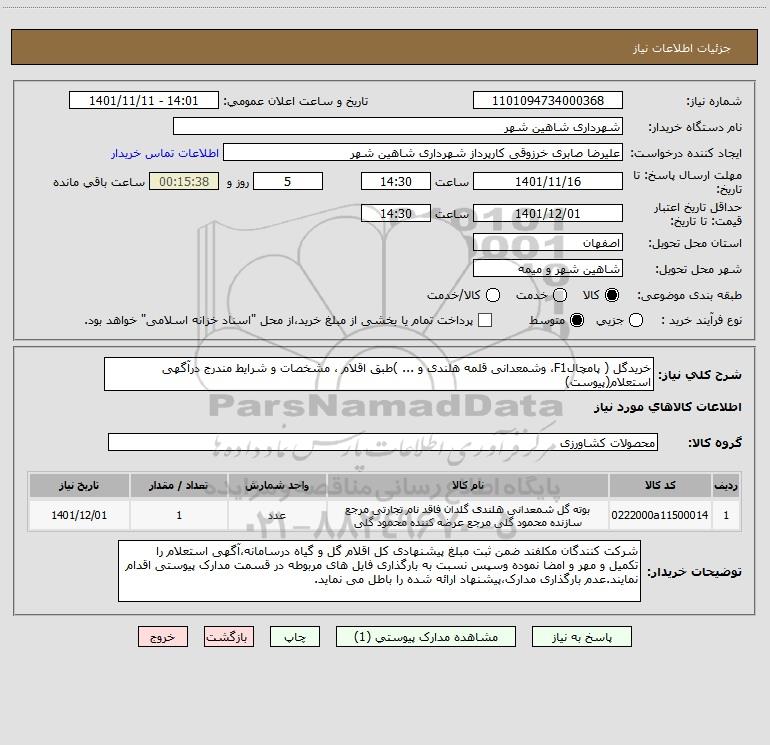Click the نام کالا column header

coord(468,485)
